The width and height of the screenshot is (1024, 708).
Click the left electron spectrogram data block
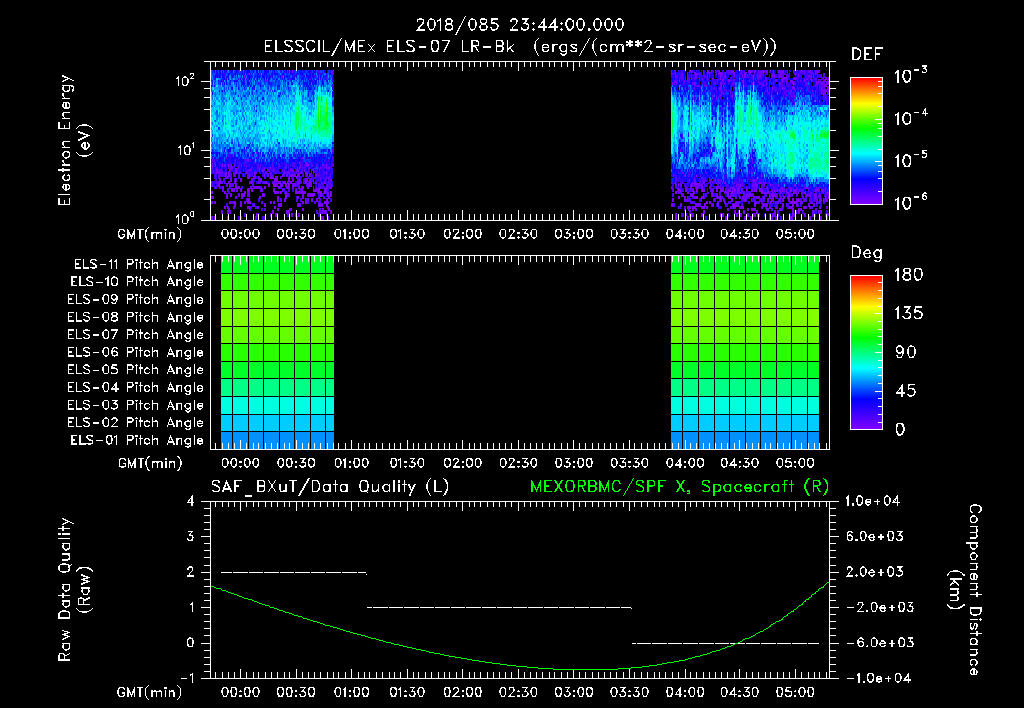click(271, 141)
